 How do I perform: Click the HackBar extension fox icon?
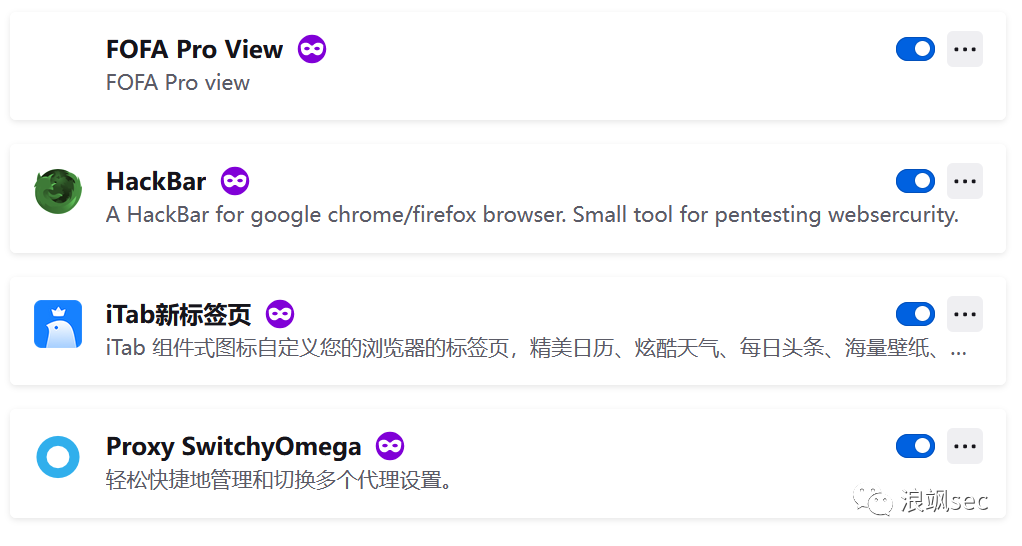58,192
